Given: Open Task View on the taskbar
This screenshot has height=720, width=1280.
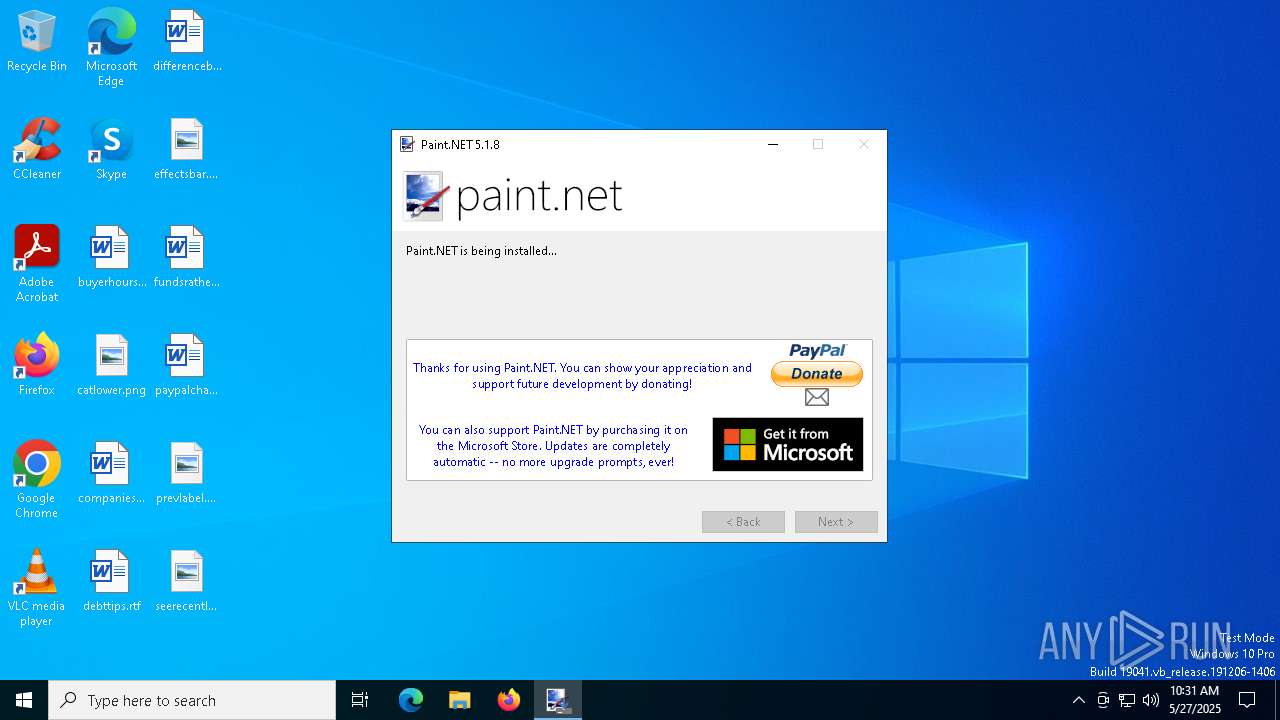Looking at the screenshot, I should click(360, 700).
